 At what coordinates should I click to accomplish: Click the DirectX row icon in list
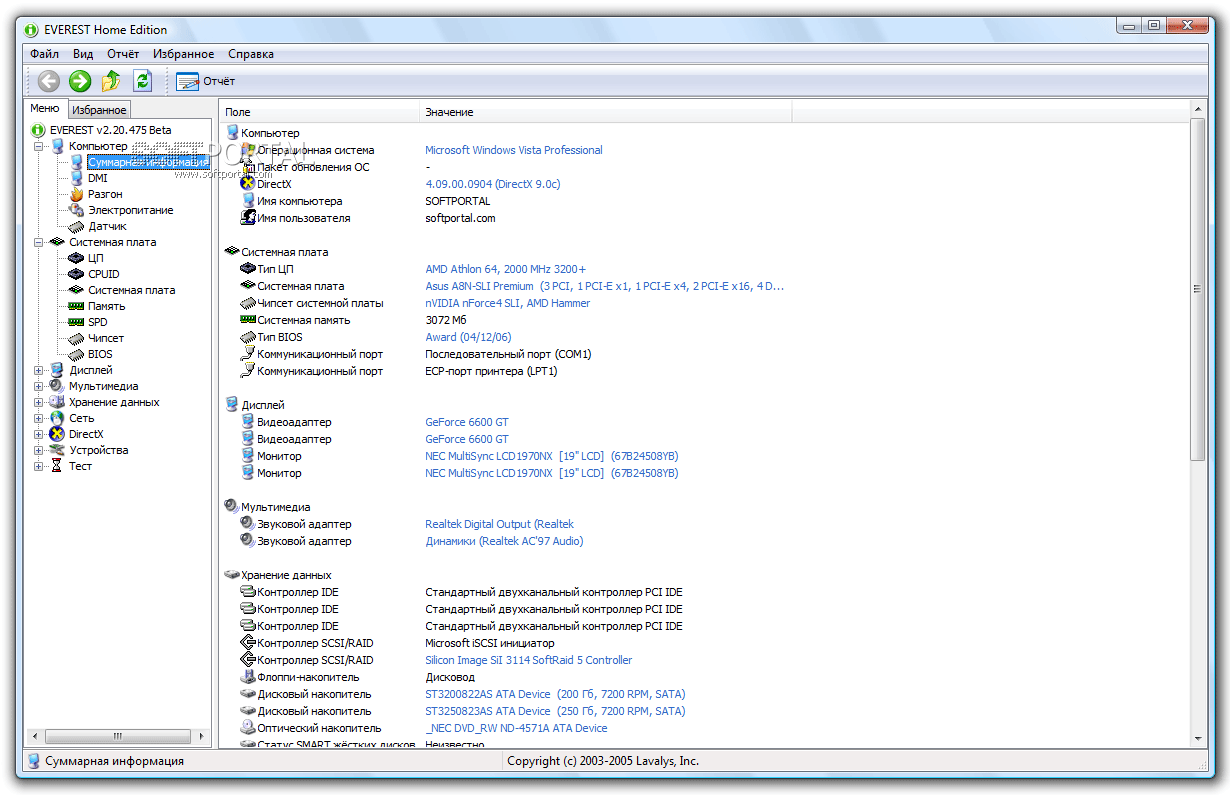point(248,184)
